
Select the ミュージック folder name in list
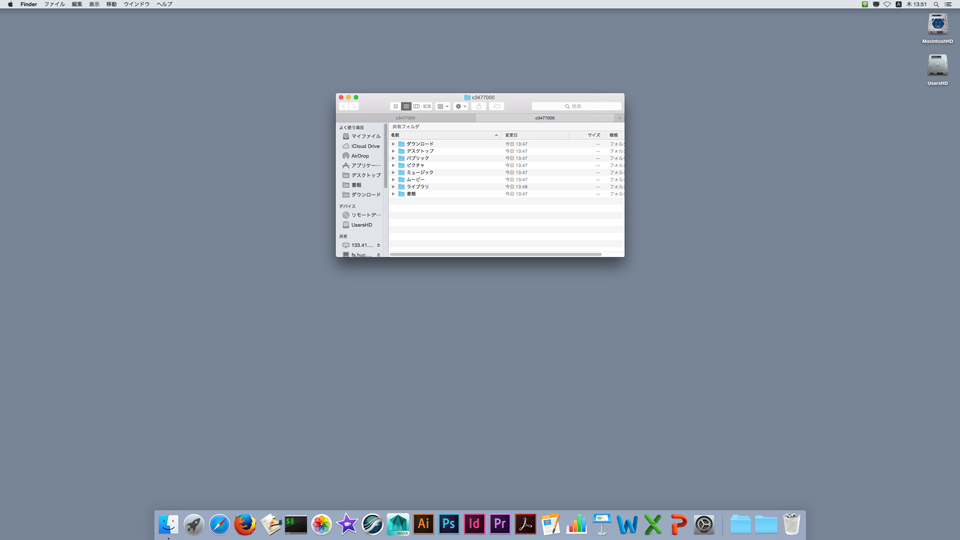(420, 173)
